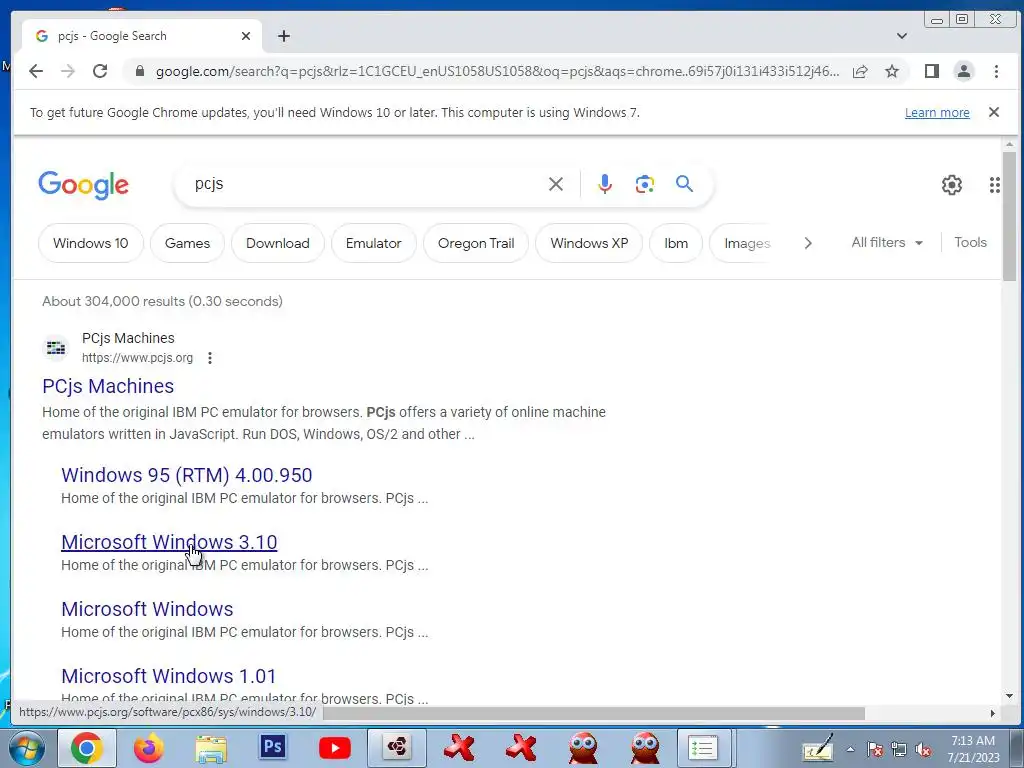Open Chrome from the taskbar
This screenshot has width=1024, height=768.
(x=87, y=748)
